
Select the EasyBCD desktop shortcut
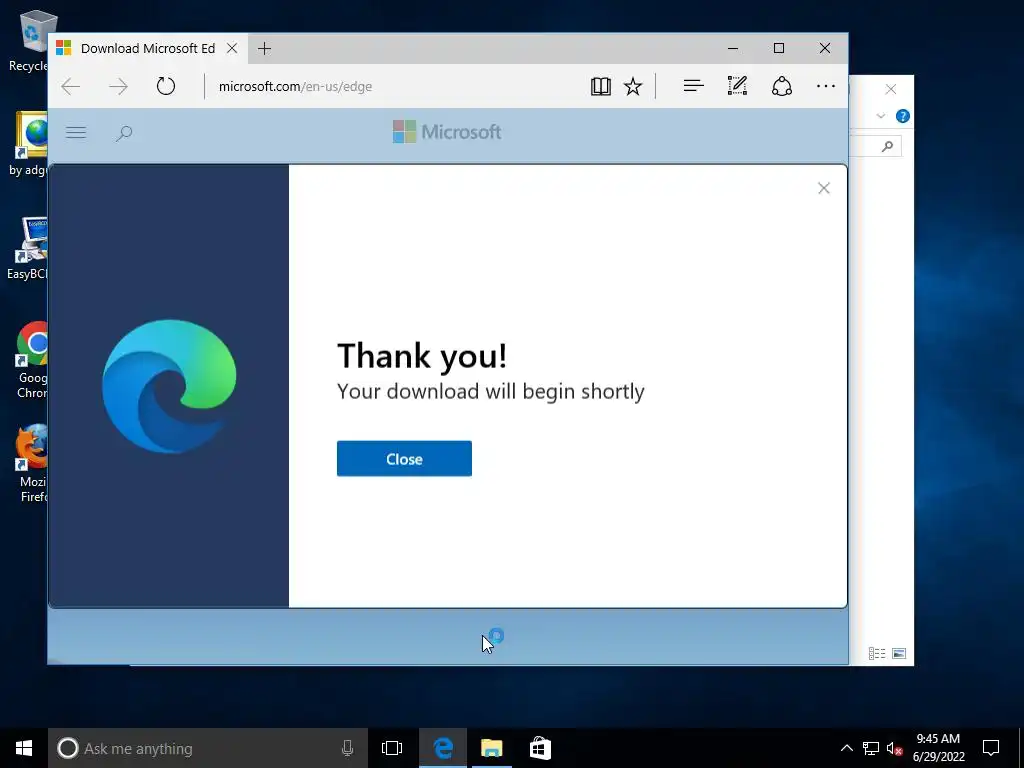27,248
